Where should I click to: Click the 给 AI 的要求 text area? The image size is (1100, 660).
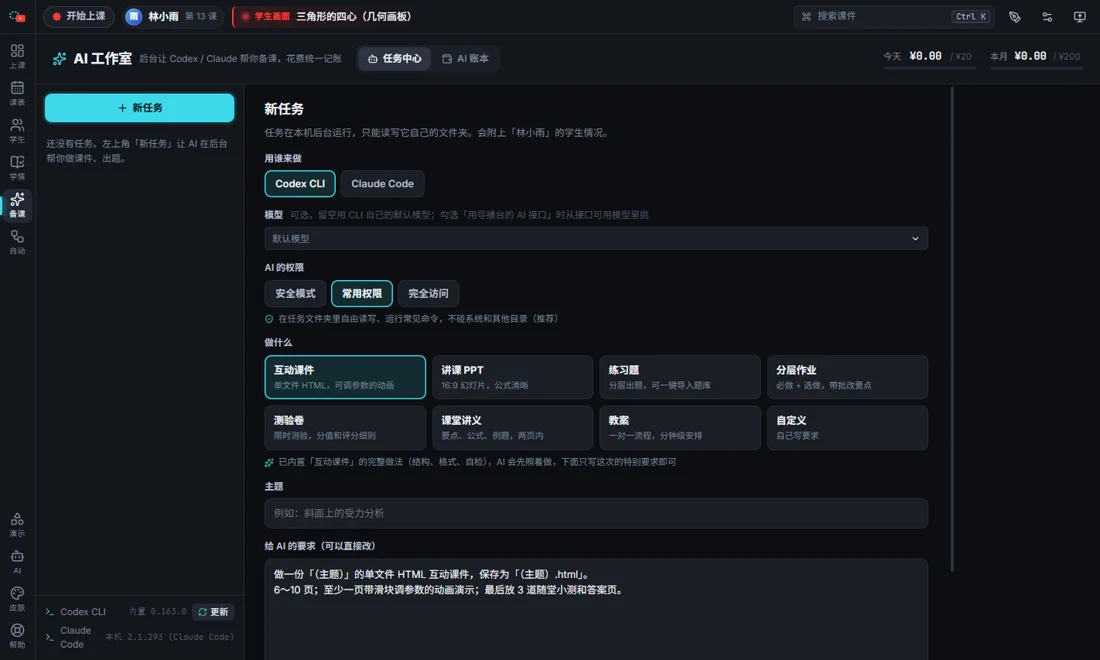596,609
